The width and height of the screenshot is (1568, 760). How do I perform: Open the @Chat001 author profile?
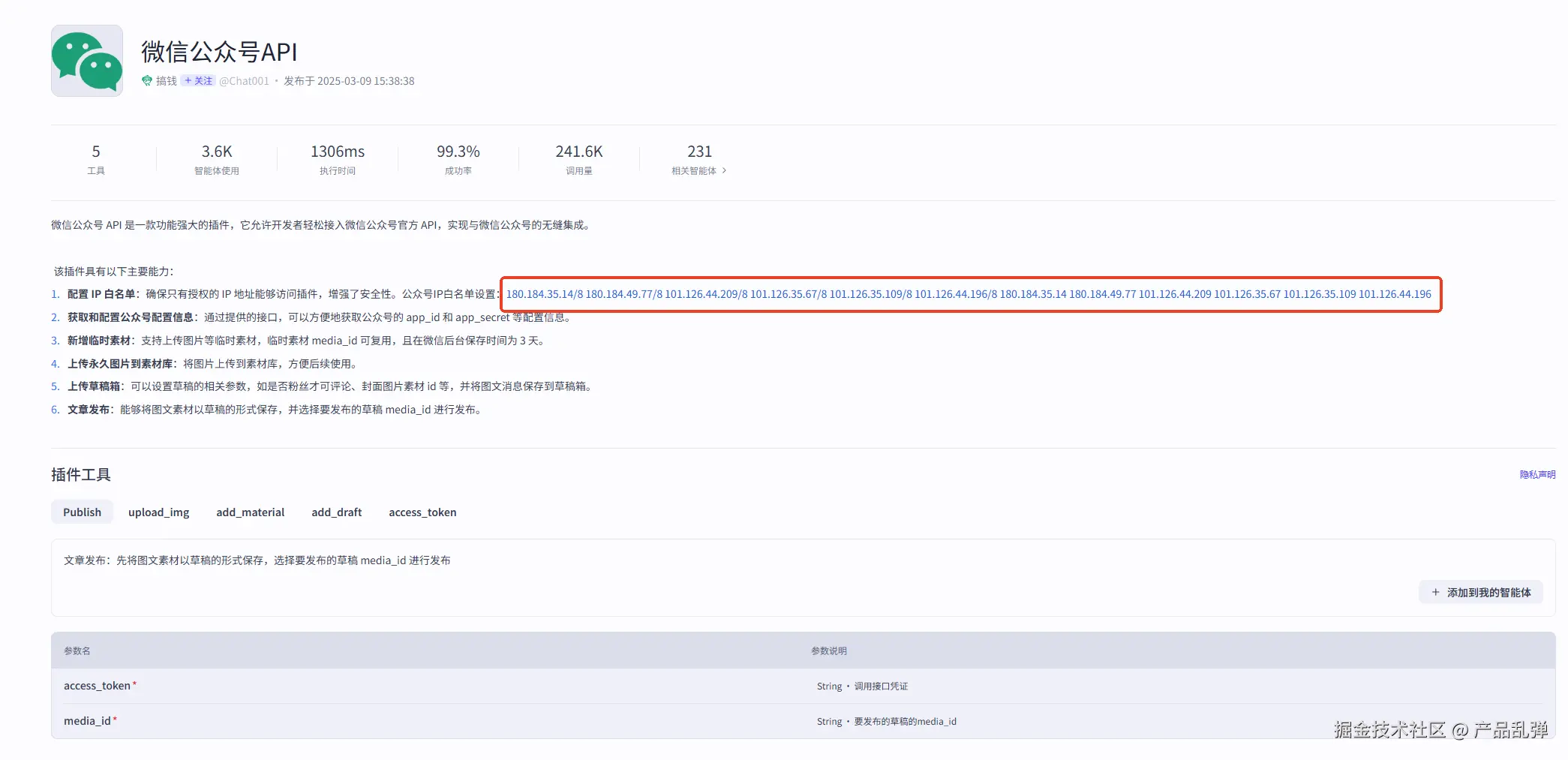click(x=244, y=81)
